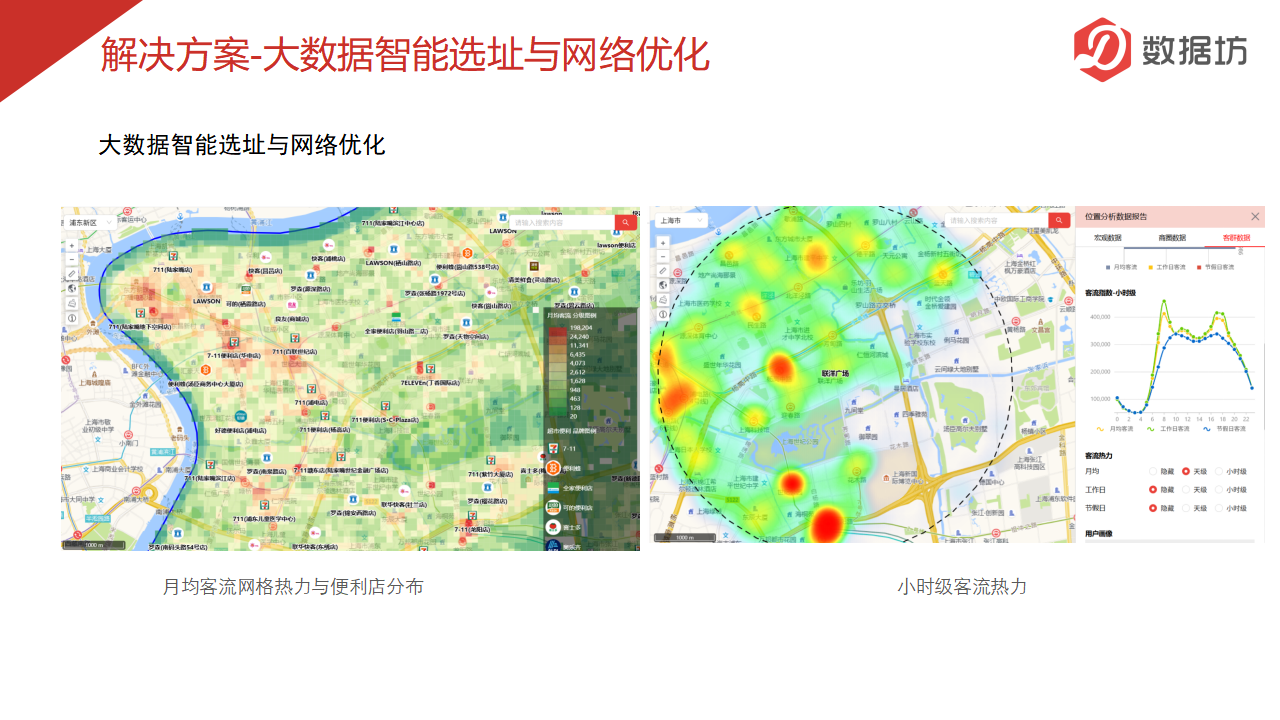The image size is (1280, 720).
Task: Close the 位置分析数据报告 panel
Action: 1255,217
